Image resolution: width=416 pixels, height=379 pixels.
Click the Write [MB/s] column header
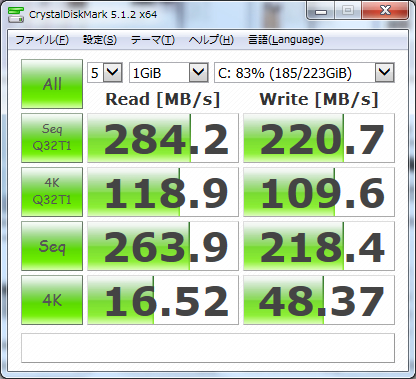coord(319,99)
